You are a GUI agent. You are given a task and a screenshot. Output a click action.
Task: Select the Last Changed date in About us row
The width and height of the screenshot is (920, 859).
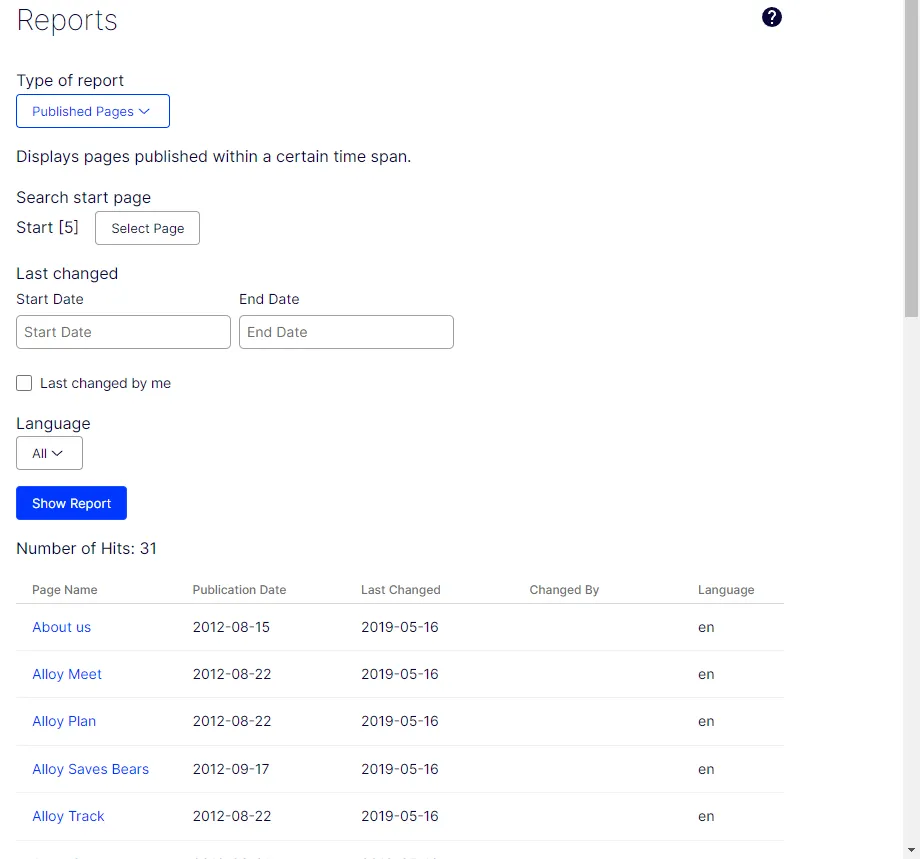point(400,627)
